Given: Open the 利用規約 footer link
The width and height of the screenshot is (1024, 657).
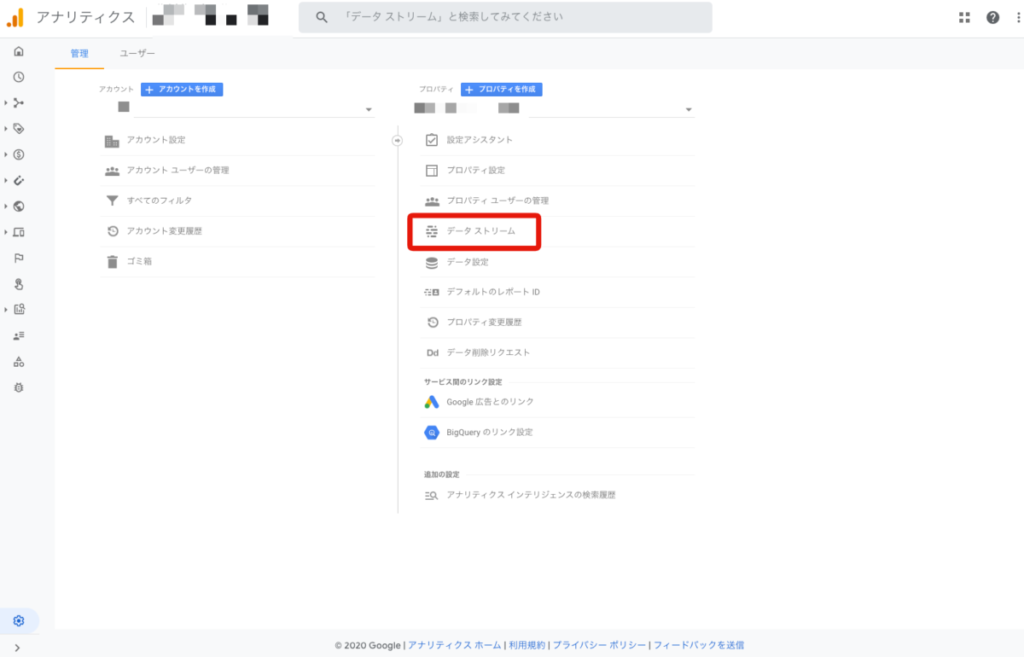Looking at the screenshot, I should point(527,645).
